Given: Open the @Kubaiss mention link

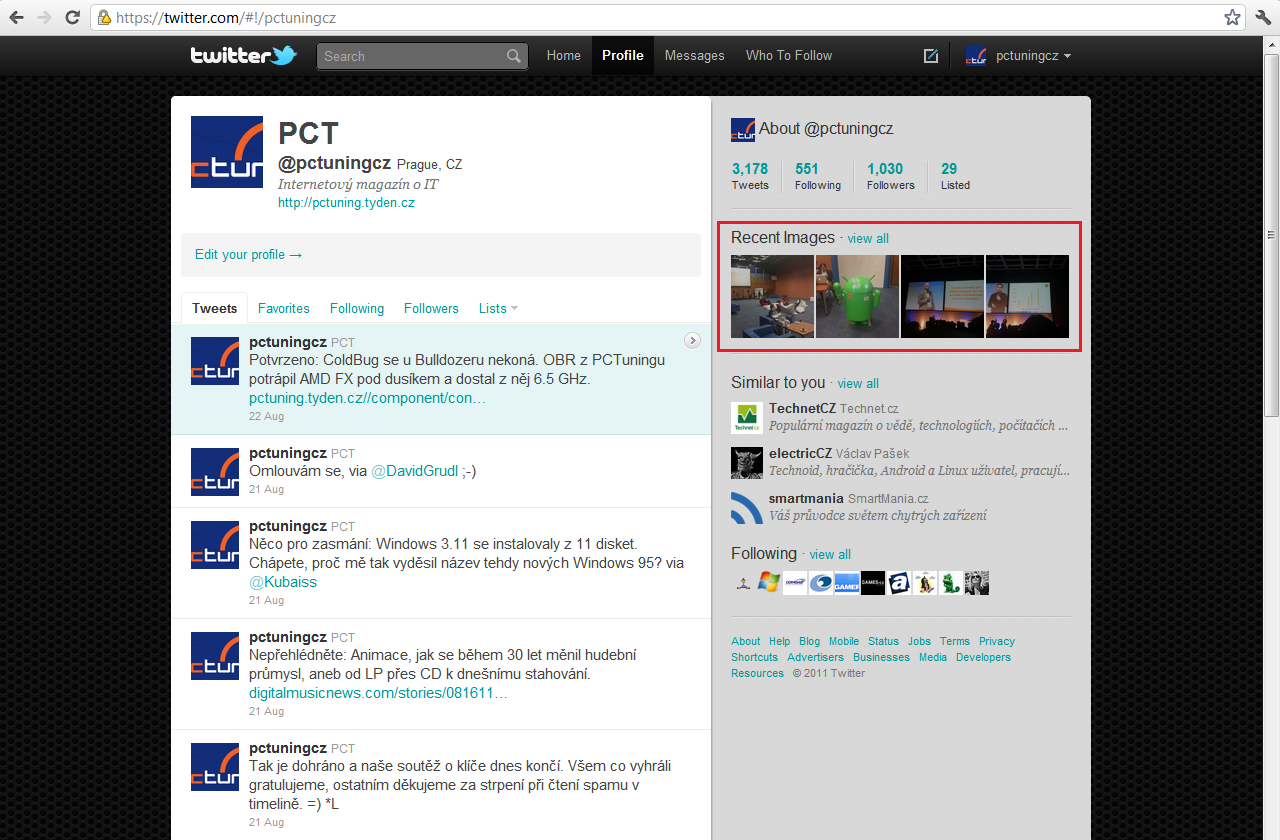Looking at the screenshot, I should (283, 581).
